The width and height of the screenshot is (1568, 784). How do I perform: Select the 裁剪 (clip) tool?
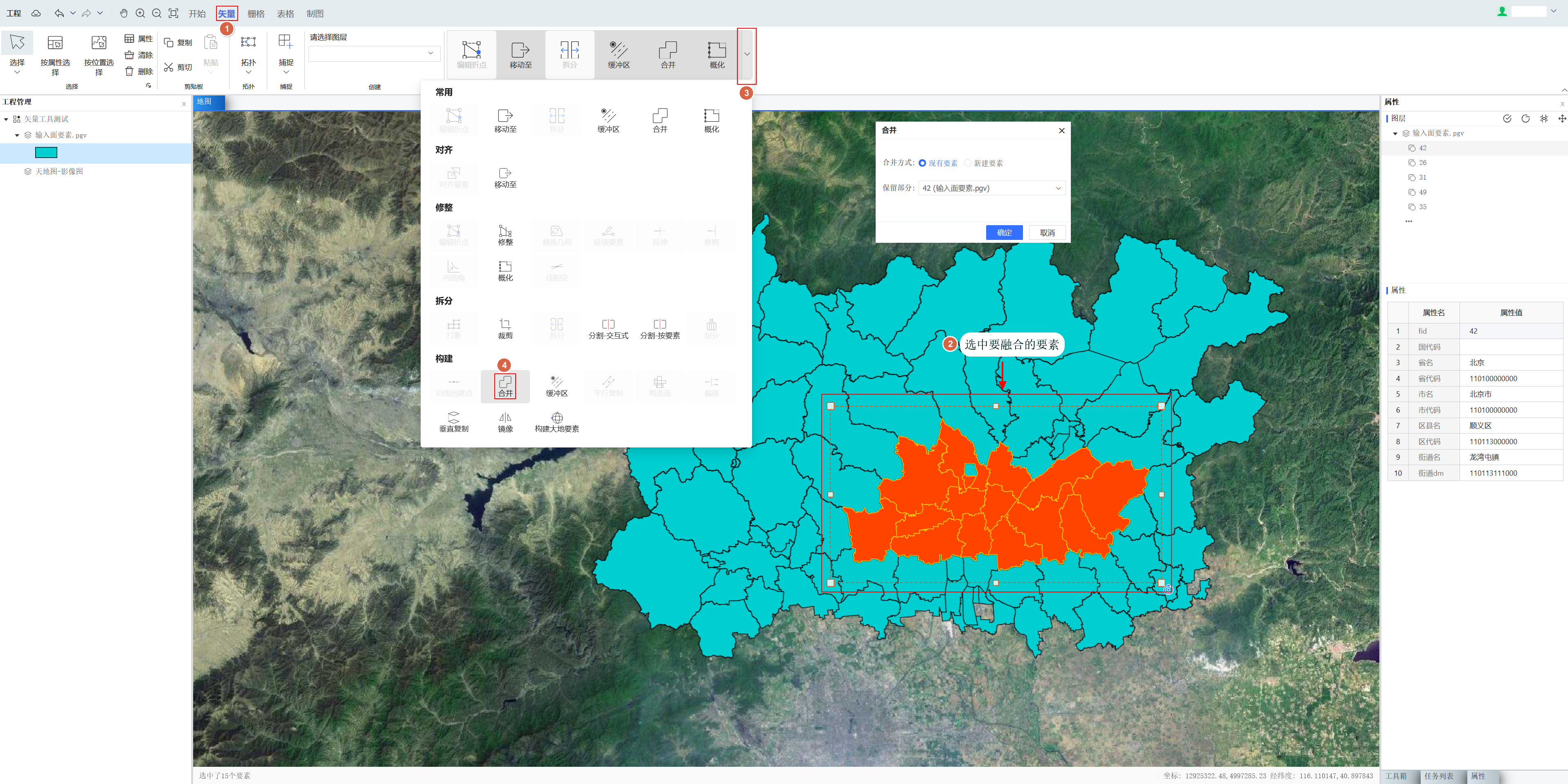tap(505, 328)
